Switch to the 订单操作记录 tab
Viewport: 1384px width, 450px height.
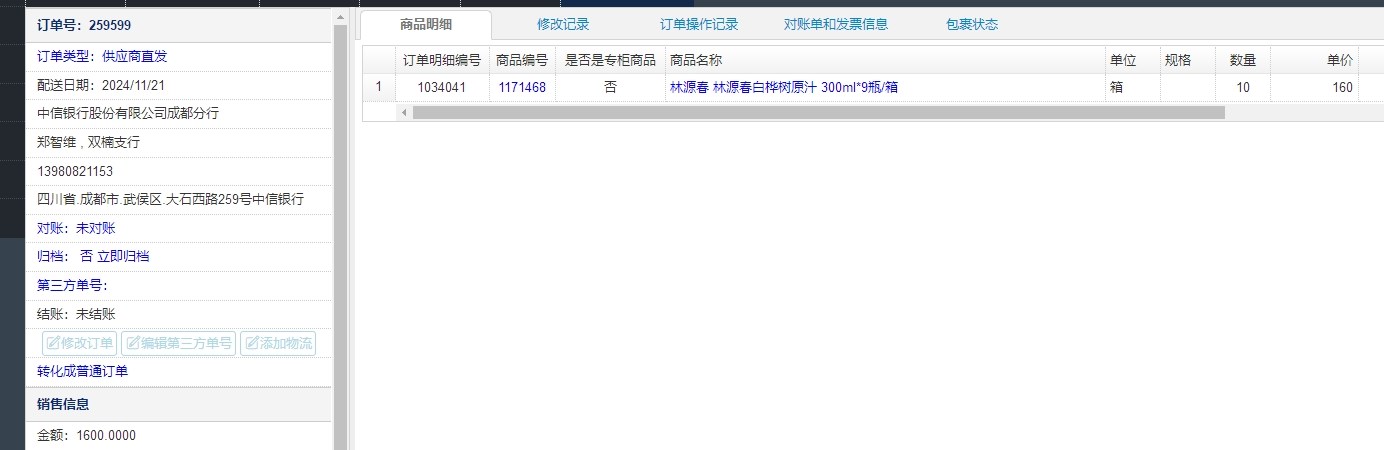pos(699,24)
